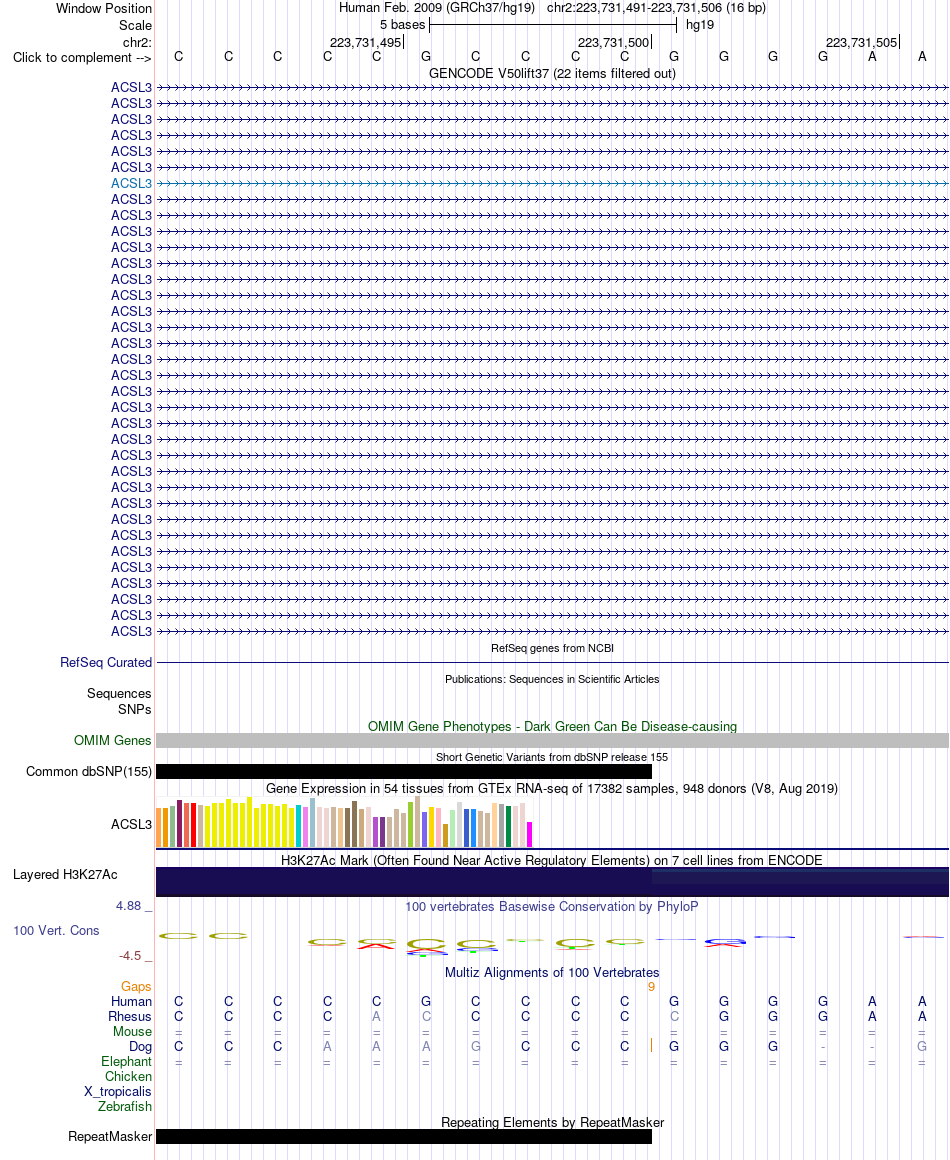950x1160 pixels.
Task: Click the Scale track label
Action: [135, 25]
